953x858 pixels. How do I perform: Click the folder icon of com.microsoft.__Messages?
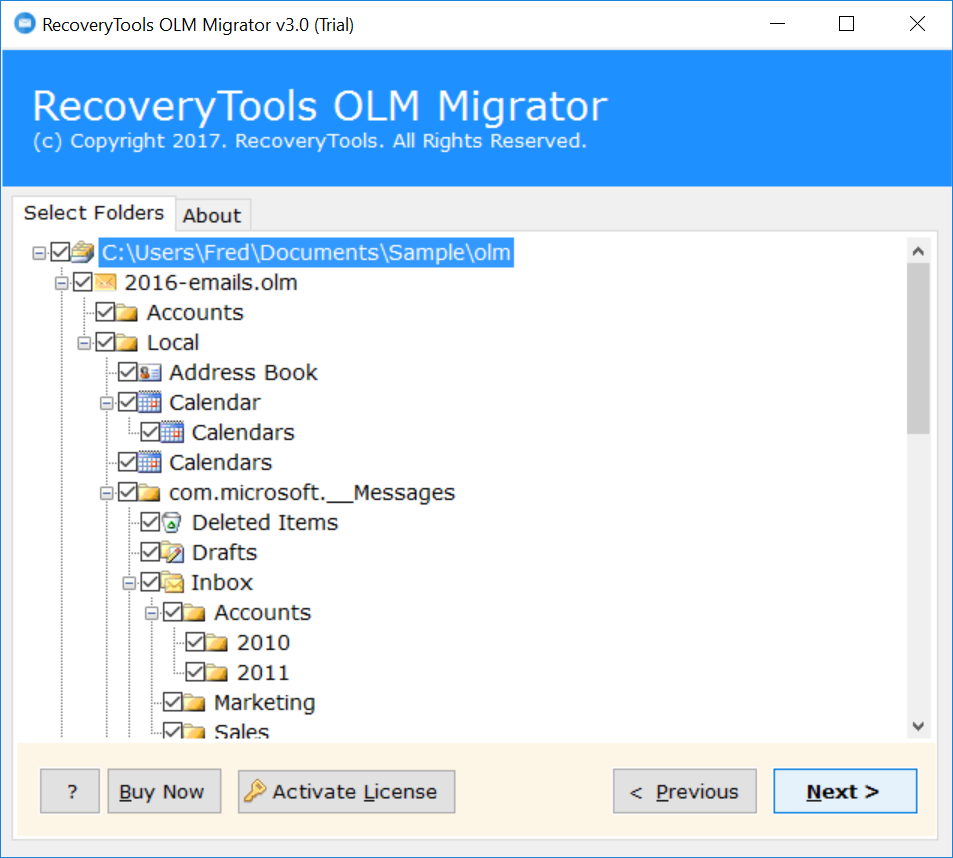(149, 492)
